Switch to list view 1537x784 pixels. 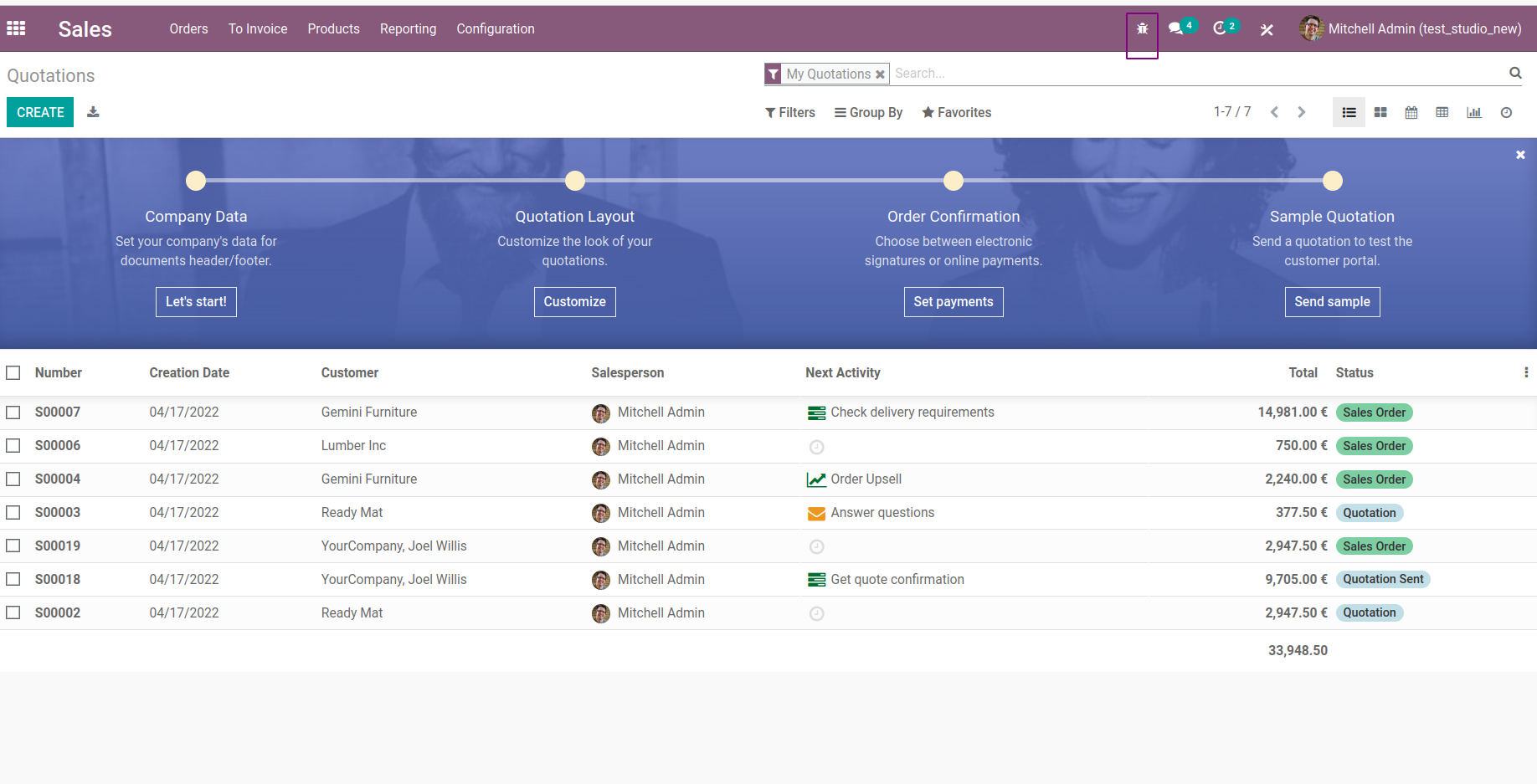click(1349, 112)
